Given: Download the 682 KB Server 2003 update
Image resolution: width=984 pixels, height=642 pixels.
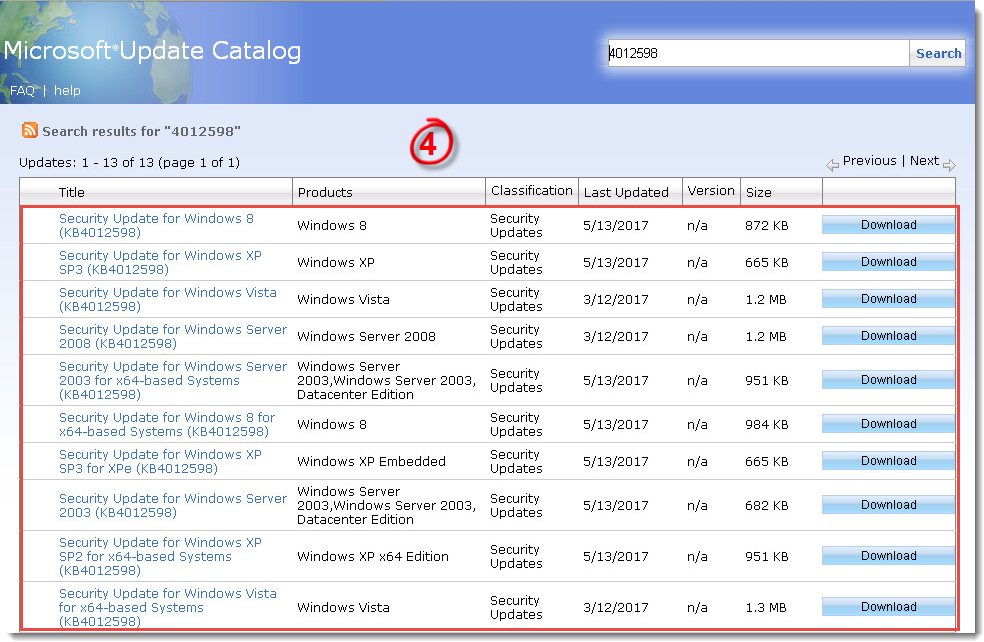Looking at the screenshot, I should 888,505.
